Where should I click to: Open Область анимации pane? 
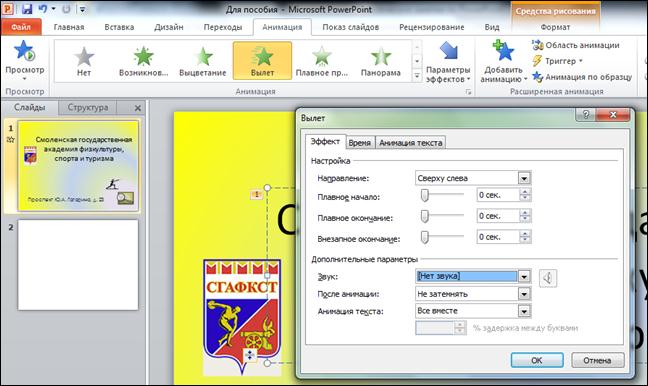point(576,45)
